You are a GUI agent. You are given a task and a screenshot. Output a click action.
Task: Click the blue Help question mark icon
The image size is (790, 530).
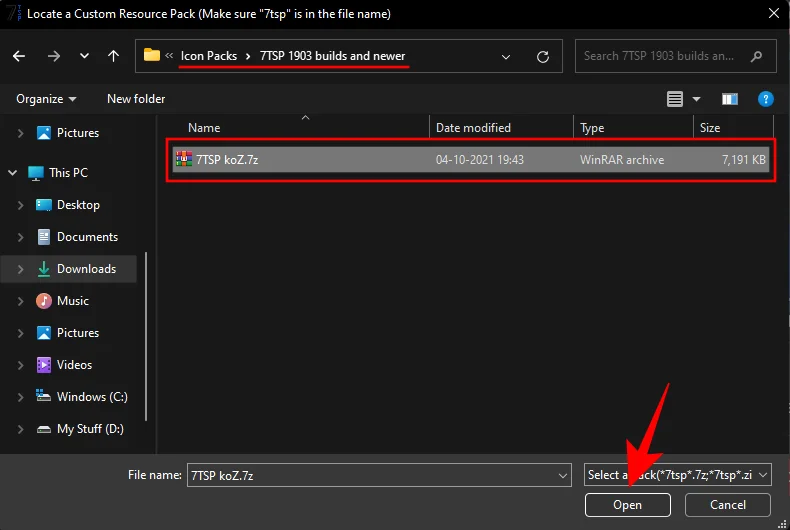[x=765, y=99]
